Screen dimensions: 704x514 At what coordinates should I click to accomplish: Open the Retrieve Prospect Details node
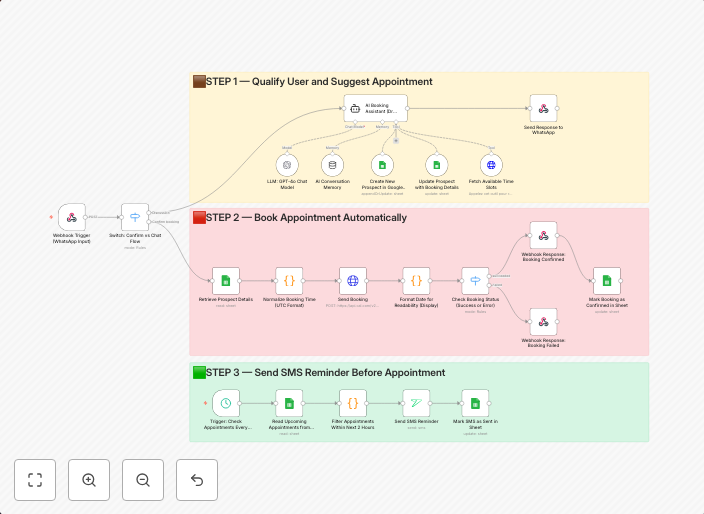coord(226,280)
